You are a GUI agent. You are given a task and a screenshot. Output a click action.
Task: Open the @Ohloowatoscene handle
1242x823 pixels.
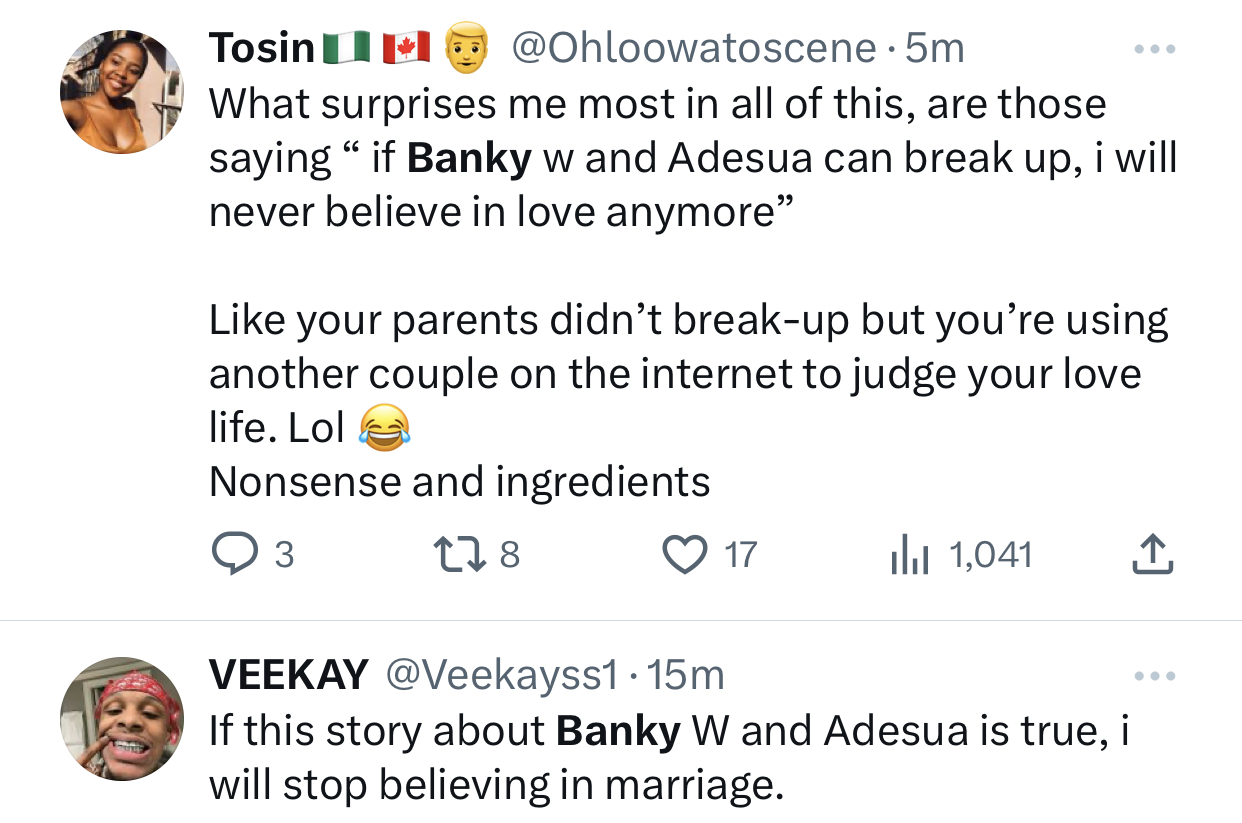click(694, 48)
